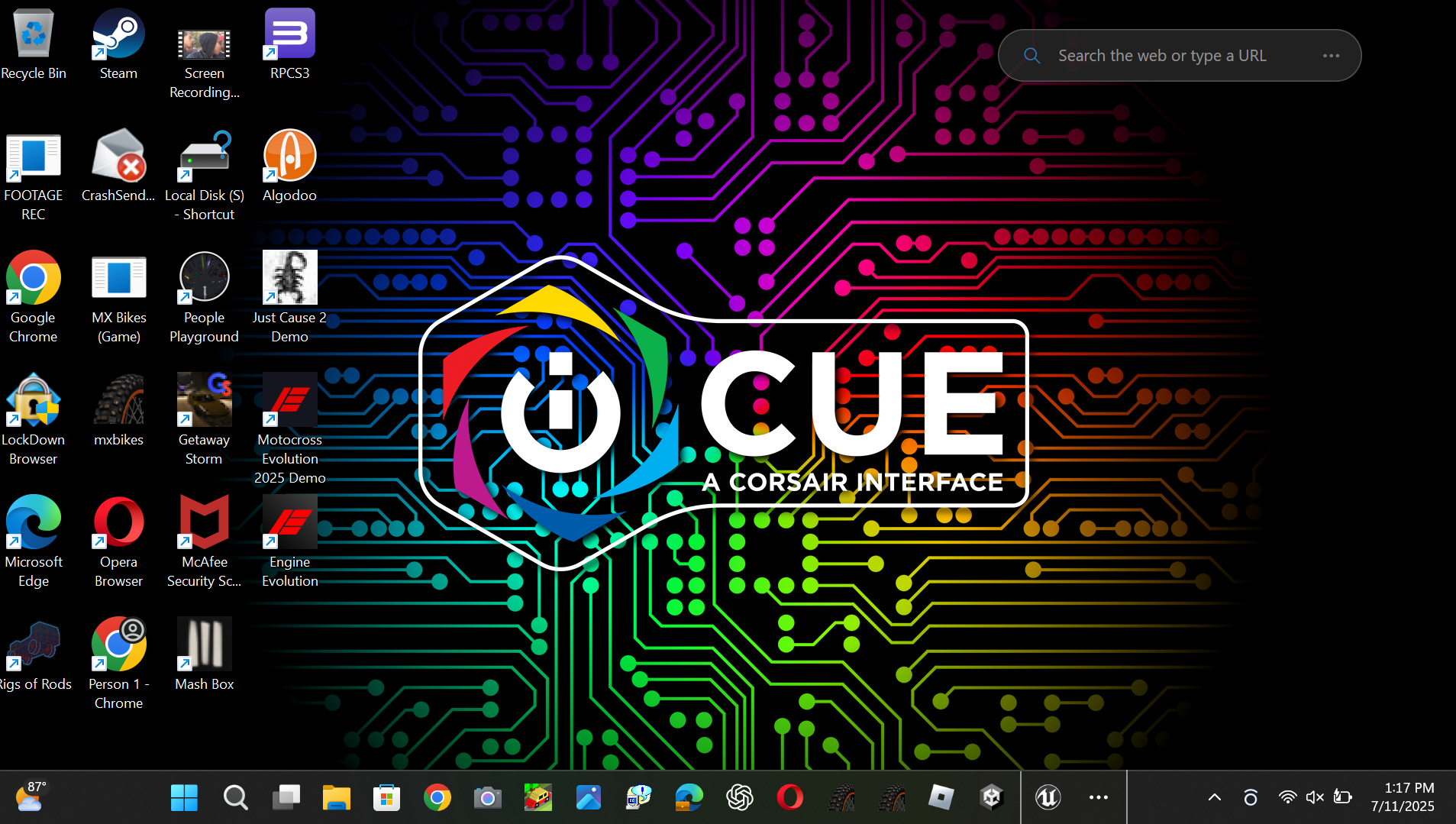Open Task View from the taskbar
1456x824 pixels.
click(x=286, y=798)
